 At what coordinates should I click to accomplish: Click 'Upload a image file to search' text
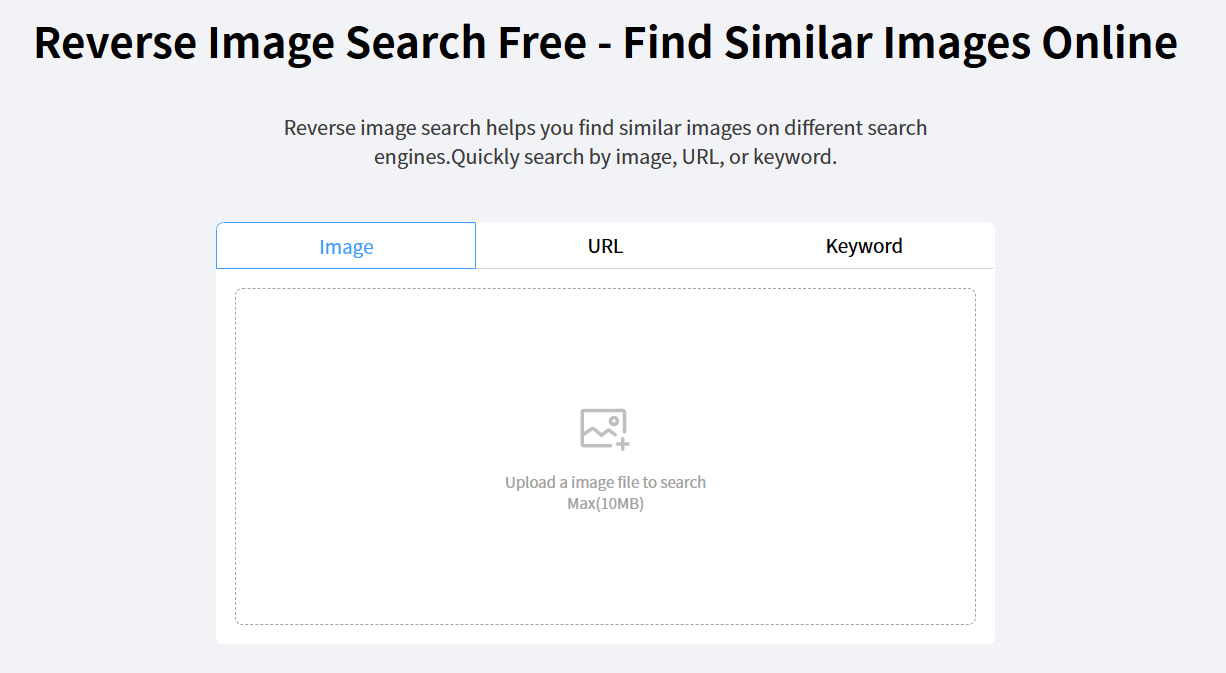(605, 482)
